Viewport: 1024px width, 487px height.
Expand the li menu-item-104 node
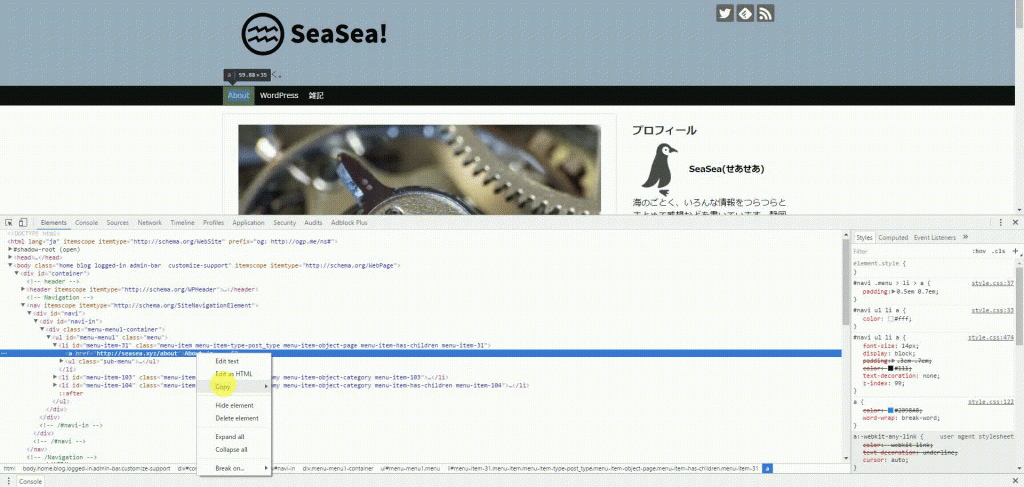point(56,385)
